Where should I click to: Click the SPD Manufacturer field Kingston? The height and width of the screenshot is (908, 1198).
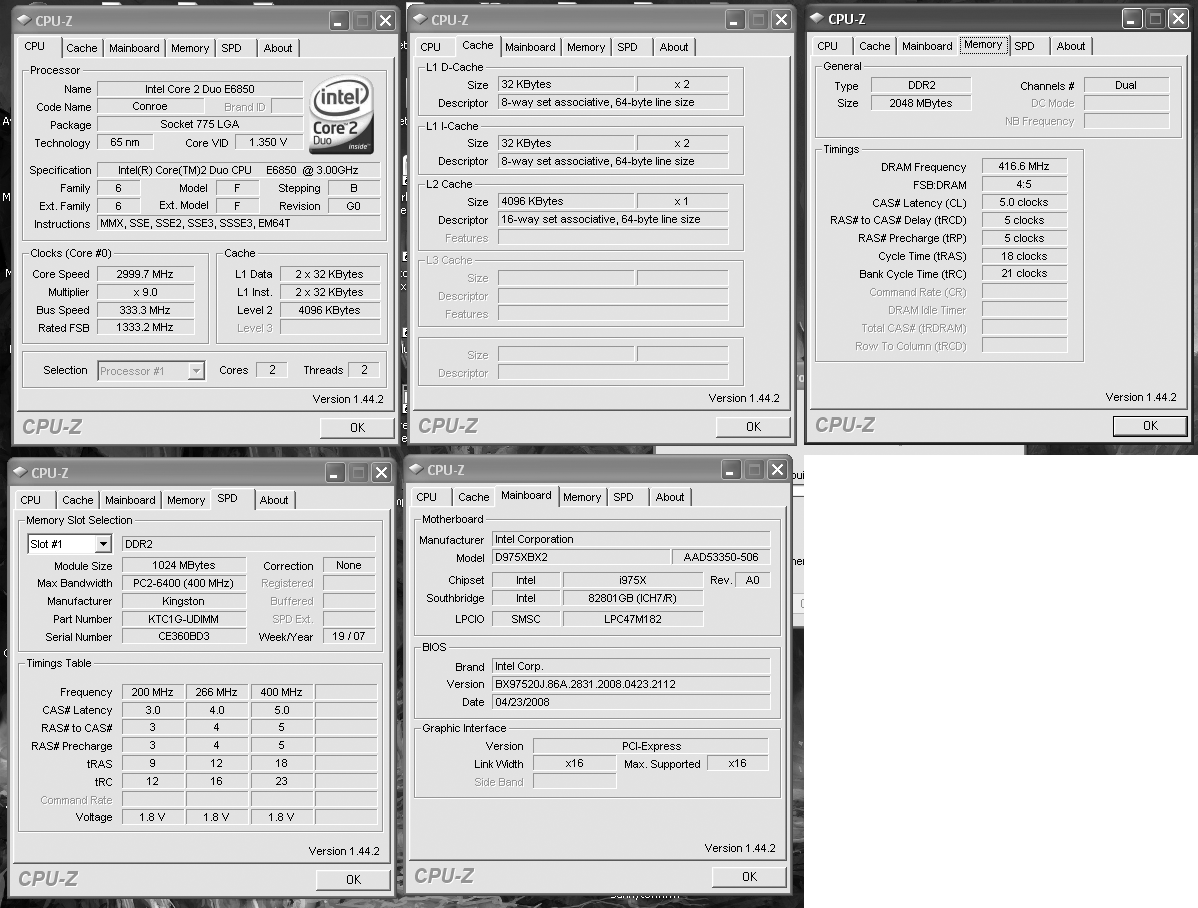coord(184,601)
